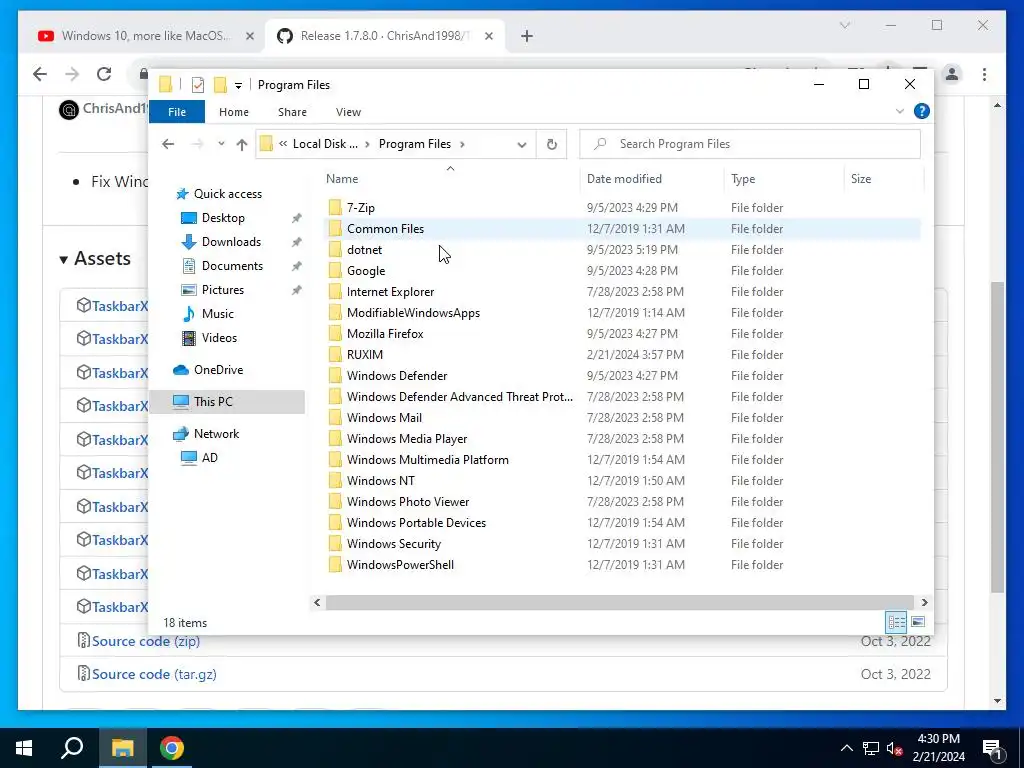Open the File ribbon tab
Viewport: 1024px width, 768px height.
177,112
